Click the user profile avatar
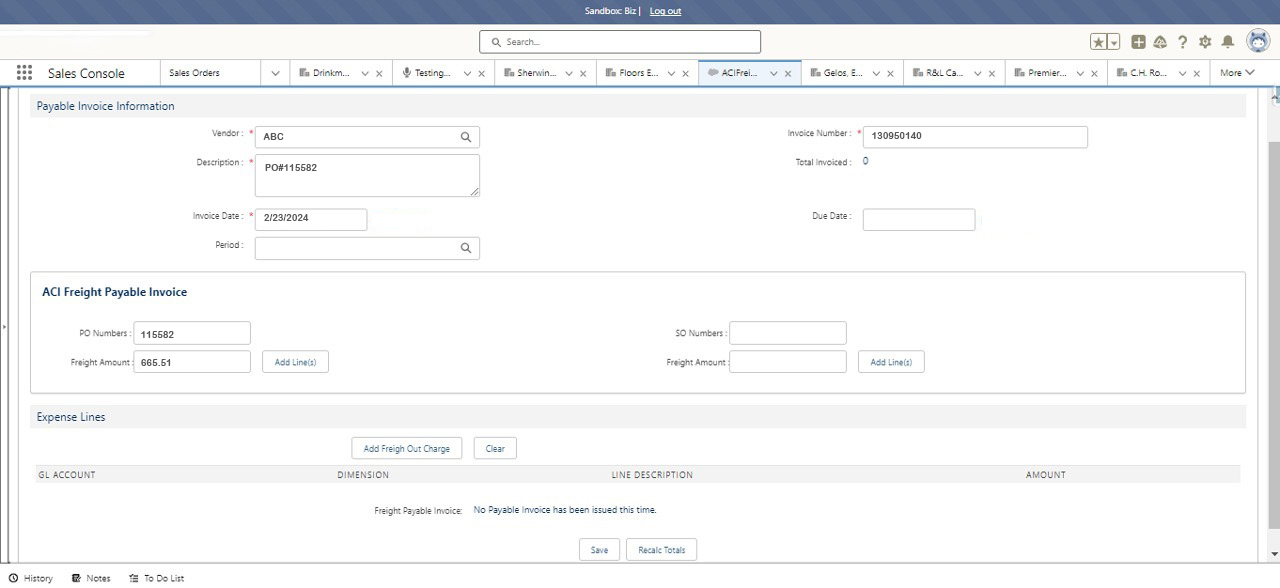Screen dimensions: 1280x588 tap(1258, 41)
